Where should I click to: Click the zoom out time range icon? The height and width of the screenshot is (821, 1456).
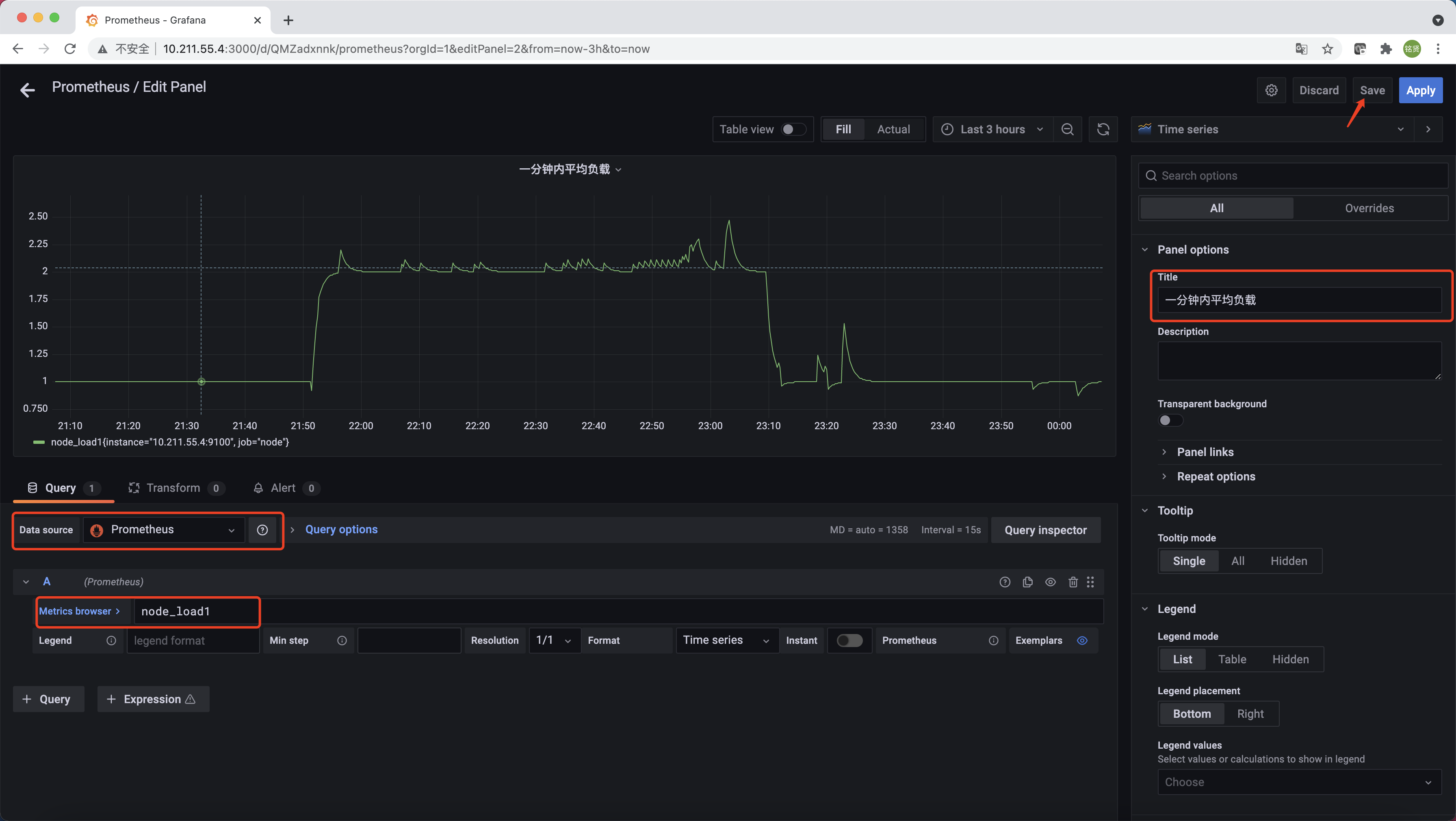point(1067,130)
